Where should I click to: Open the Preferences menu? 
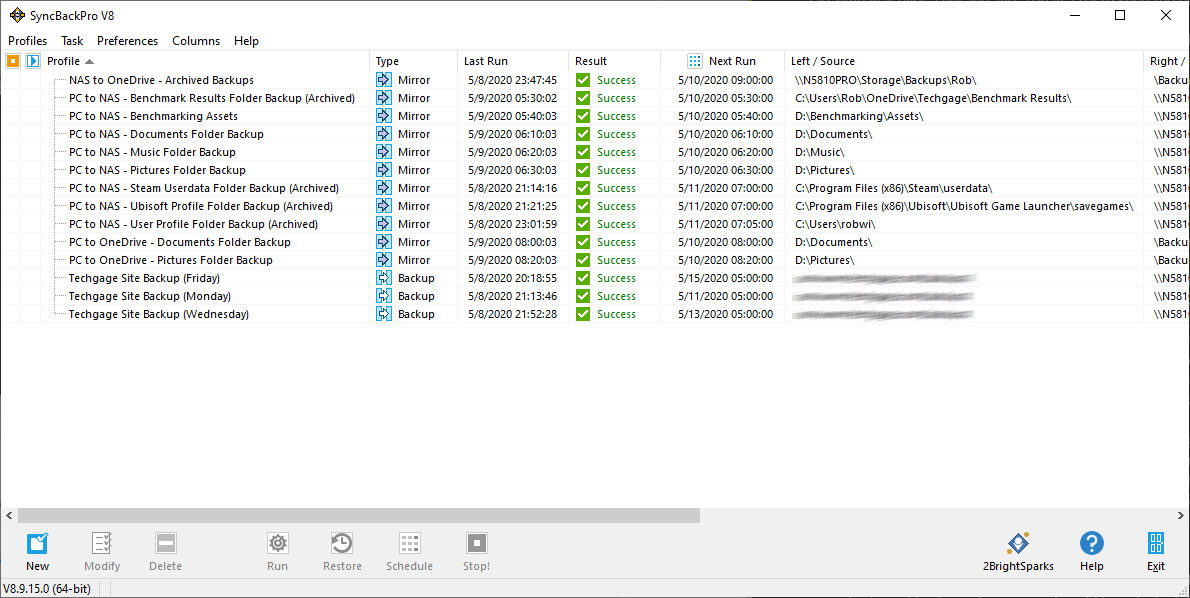coord(127,41)
